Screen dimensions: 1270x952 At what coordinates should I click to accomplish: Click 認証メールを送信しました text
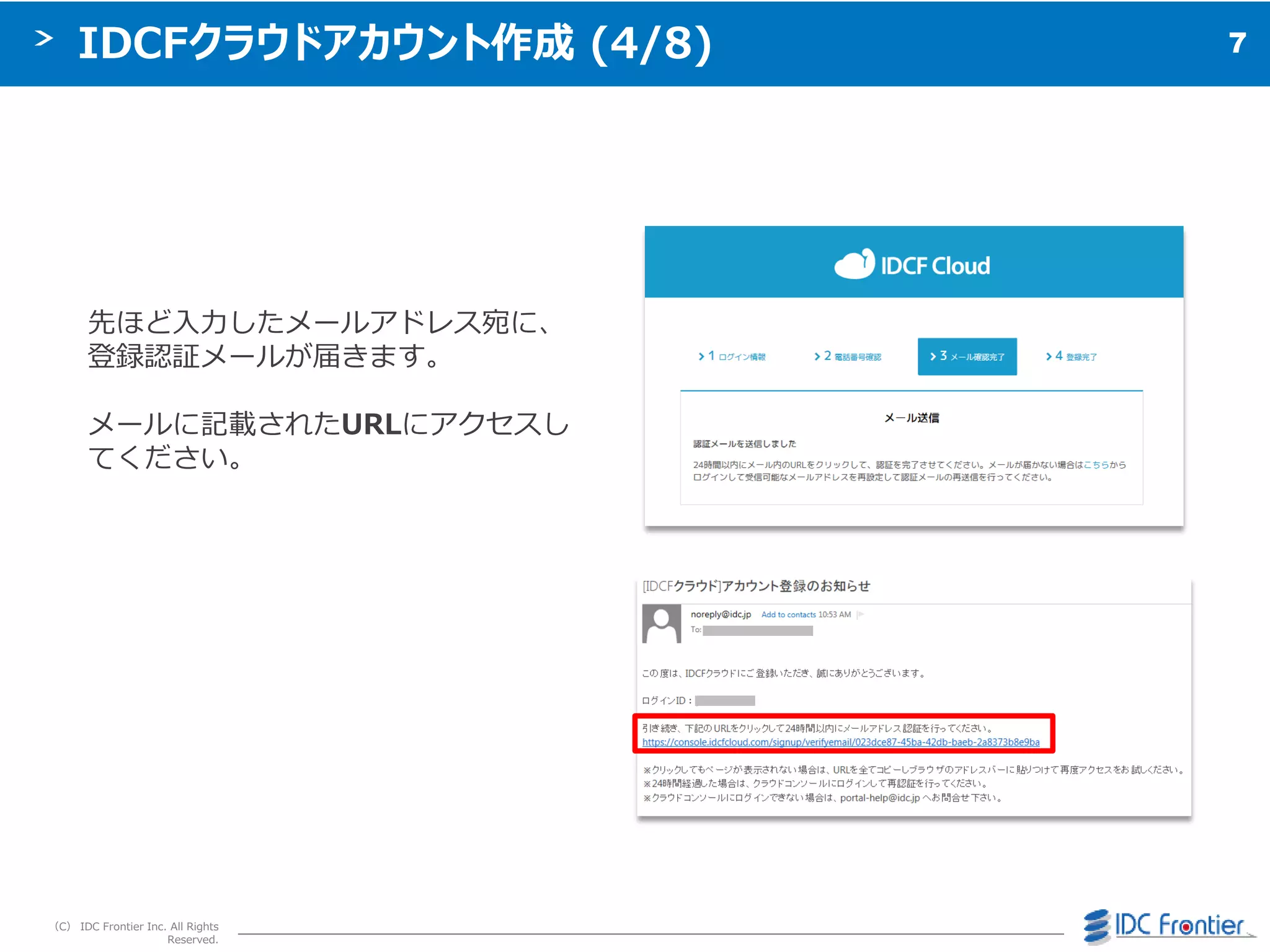tap(744, 444)
